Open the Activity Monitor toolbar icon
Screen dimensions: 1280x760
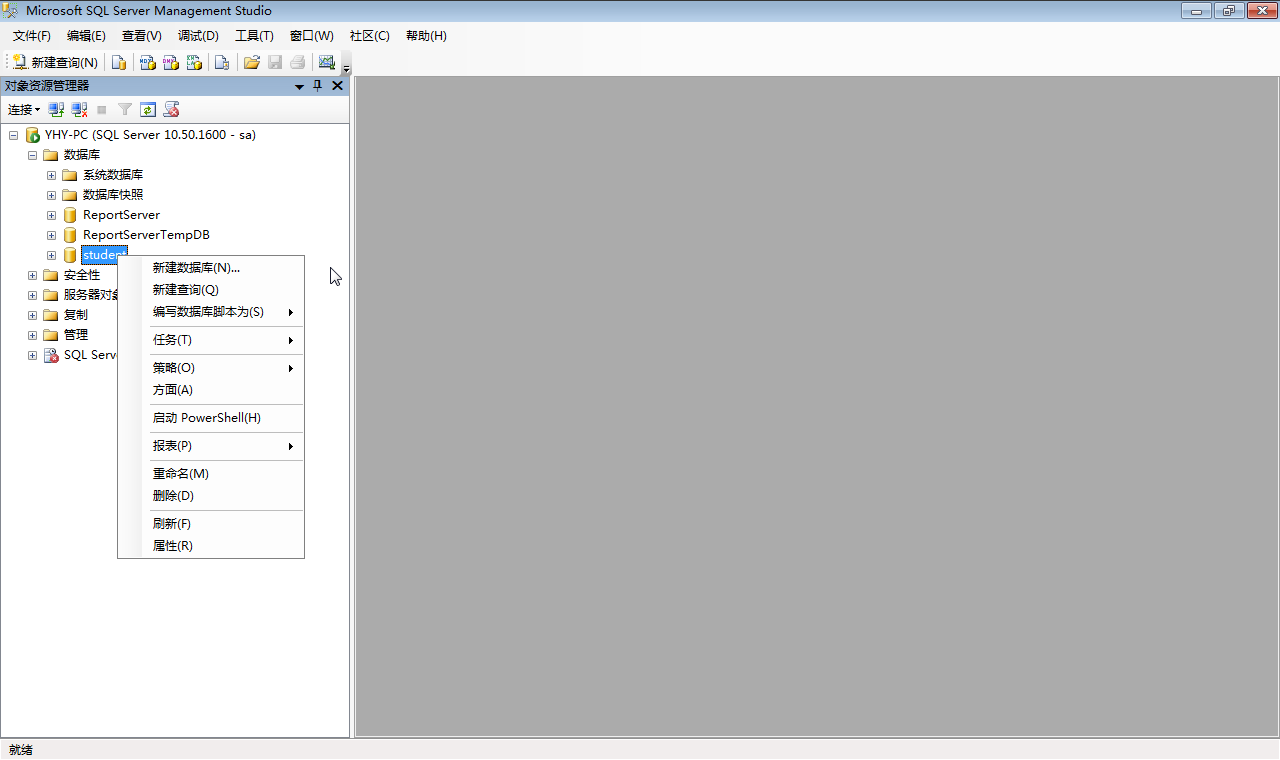[x=326, y=62]
